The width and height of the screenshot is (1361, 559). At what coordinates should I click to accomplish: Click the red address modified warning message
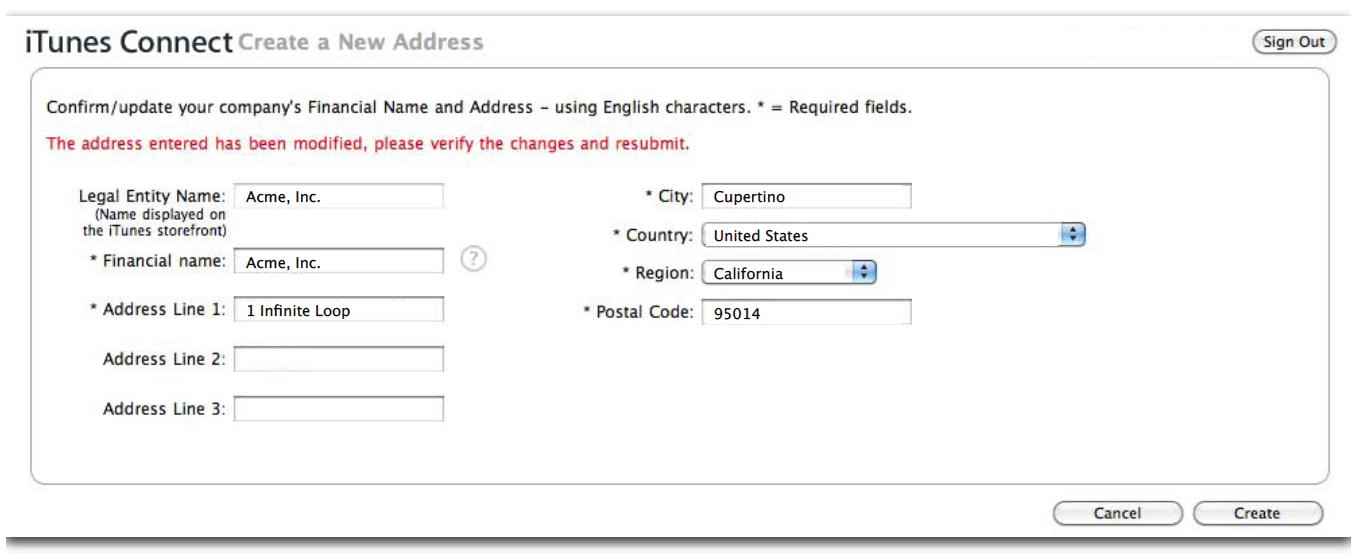[x=368, y=143]
